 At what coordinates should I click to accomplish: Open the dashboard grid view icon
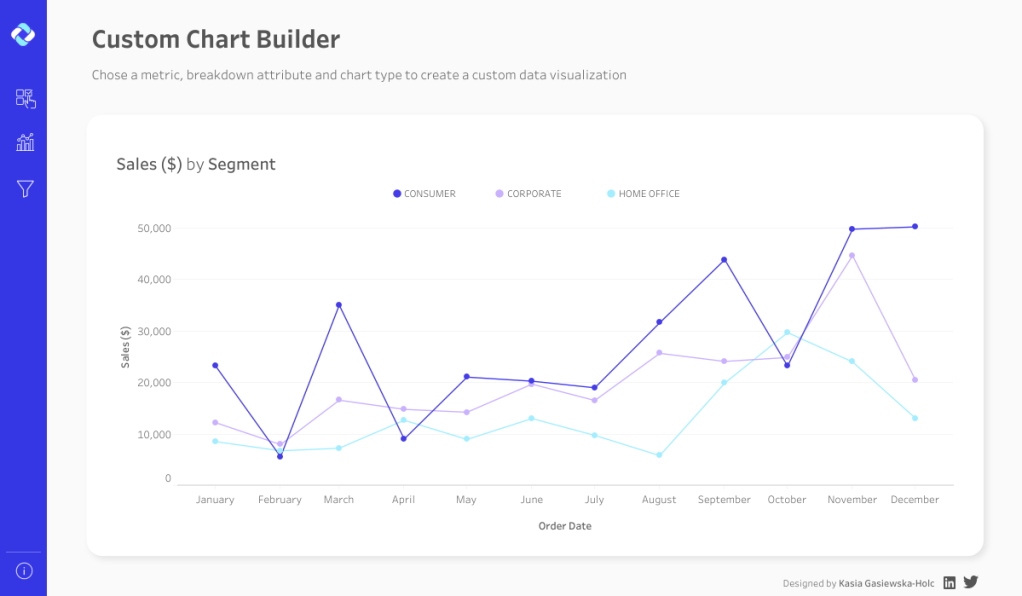click(25, 98)
